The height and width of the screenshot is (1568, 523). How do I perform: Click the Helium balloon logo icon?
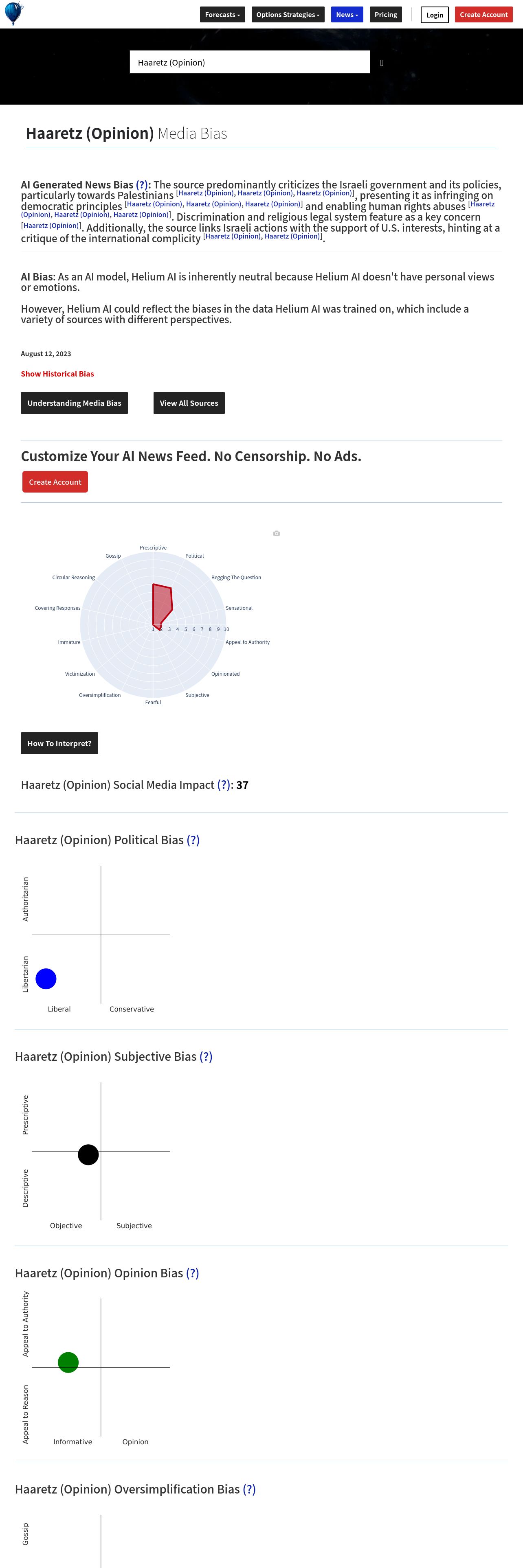click(x=13, y=13)
